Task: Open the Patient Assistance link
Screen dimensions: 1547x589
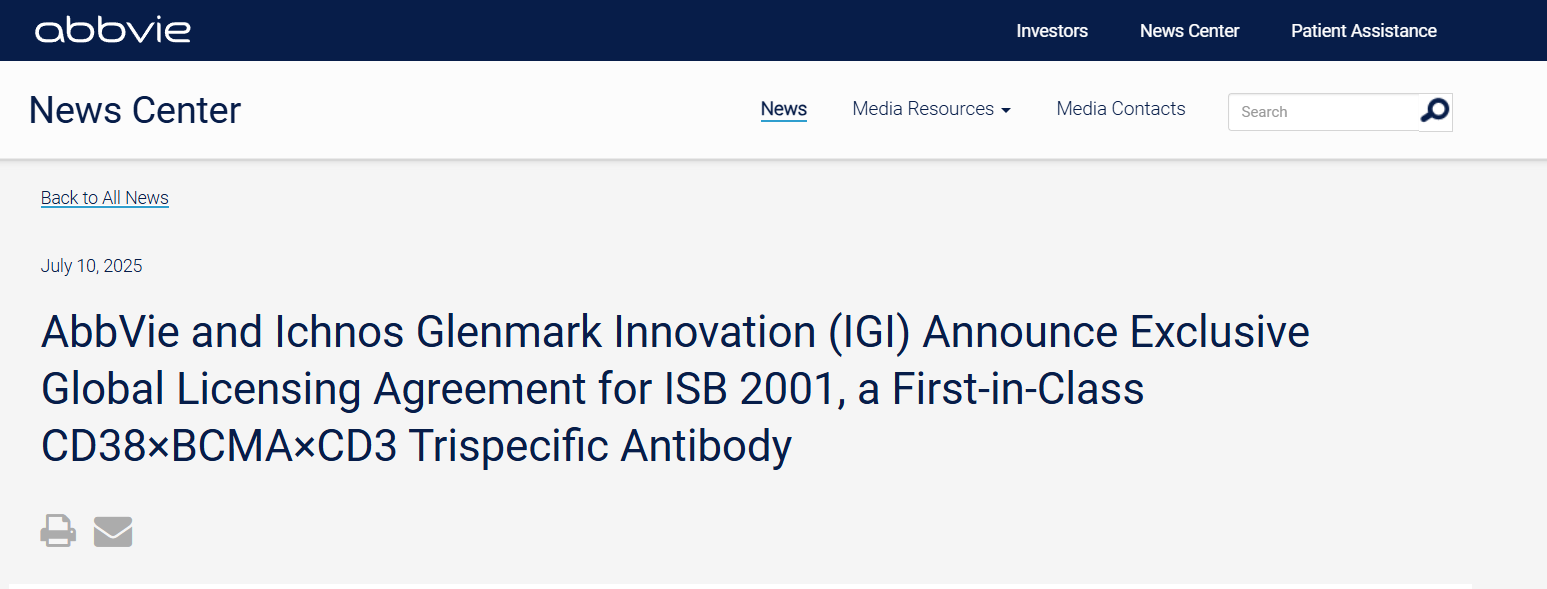Action: 1364,31
